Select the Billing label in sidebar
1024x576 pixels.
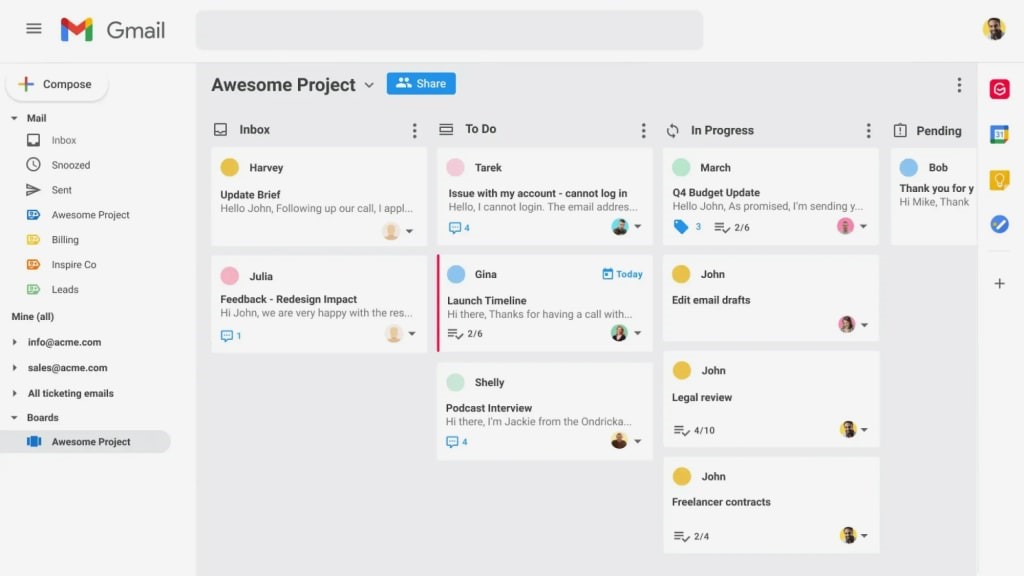tap(65, 240)
